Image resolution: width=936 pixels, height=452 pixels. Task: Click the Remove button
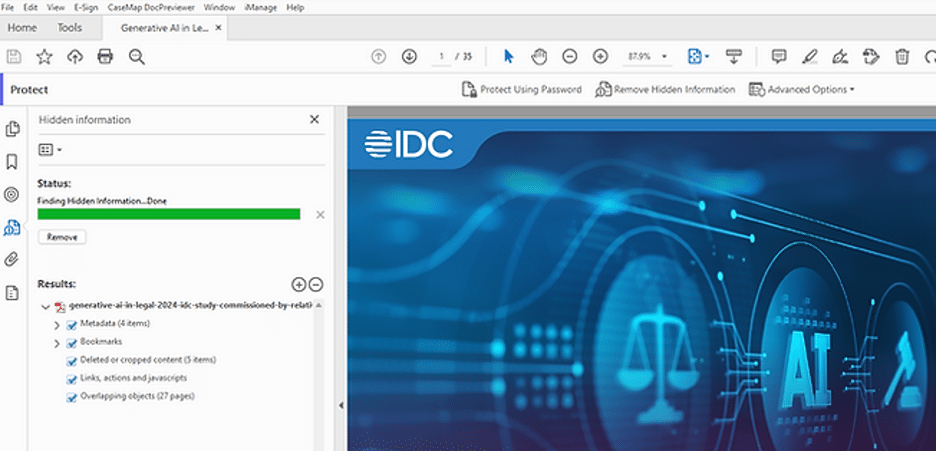62,237
